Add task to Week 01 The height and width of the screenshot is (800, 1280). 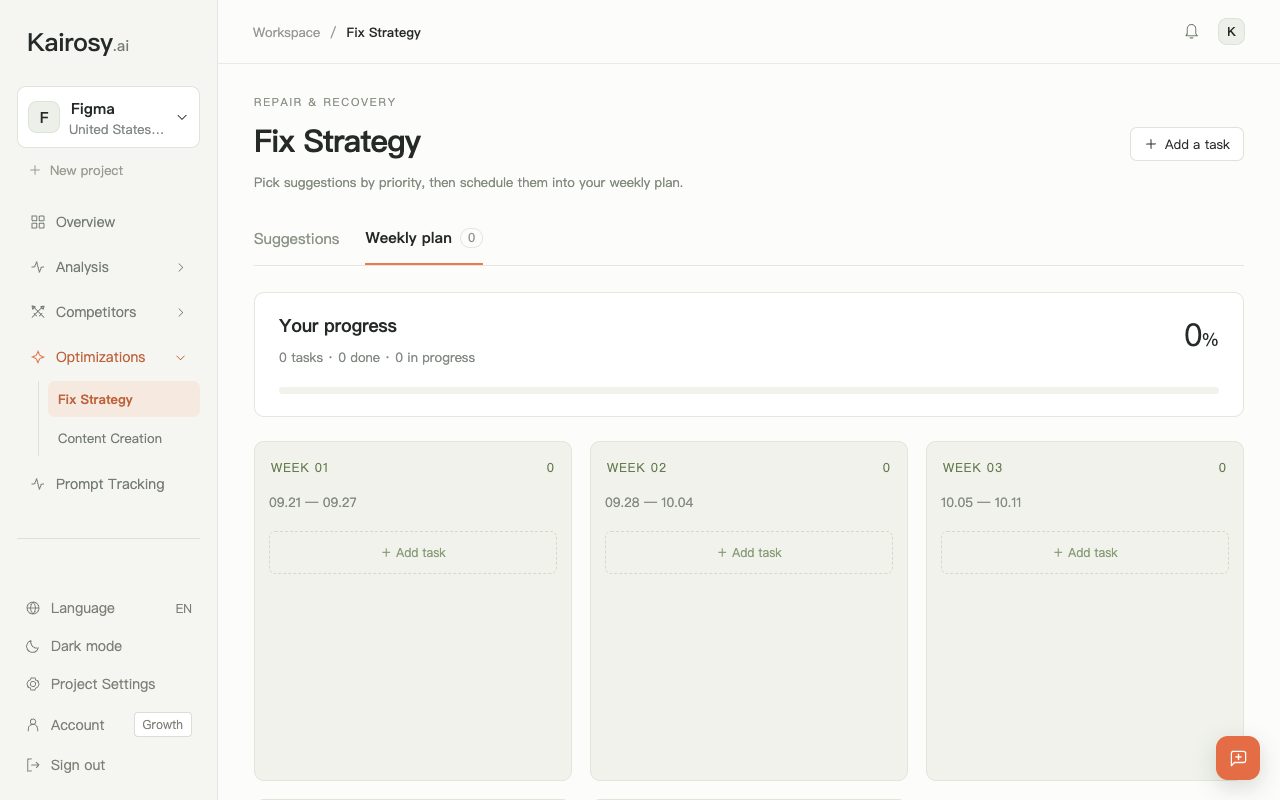[413, 552]
